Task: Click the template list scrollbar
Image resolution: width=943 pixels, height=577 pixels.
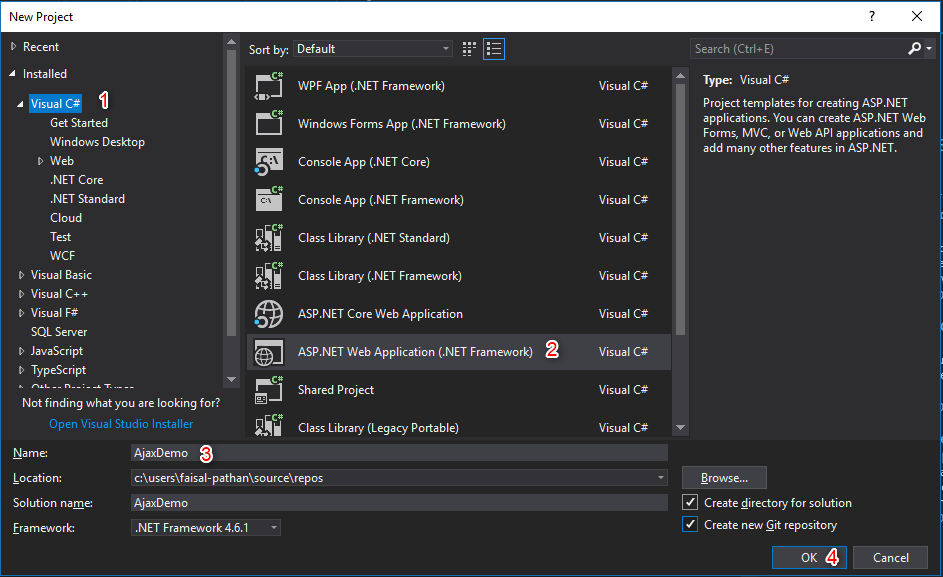Action: (x=681, y=200)
